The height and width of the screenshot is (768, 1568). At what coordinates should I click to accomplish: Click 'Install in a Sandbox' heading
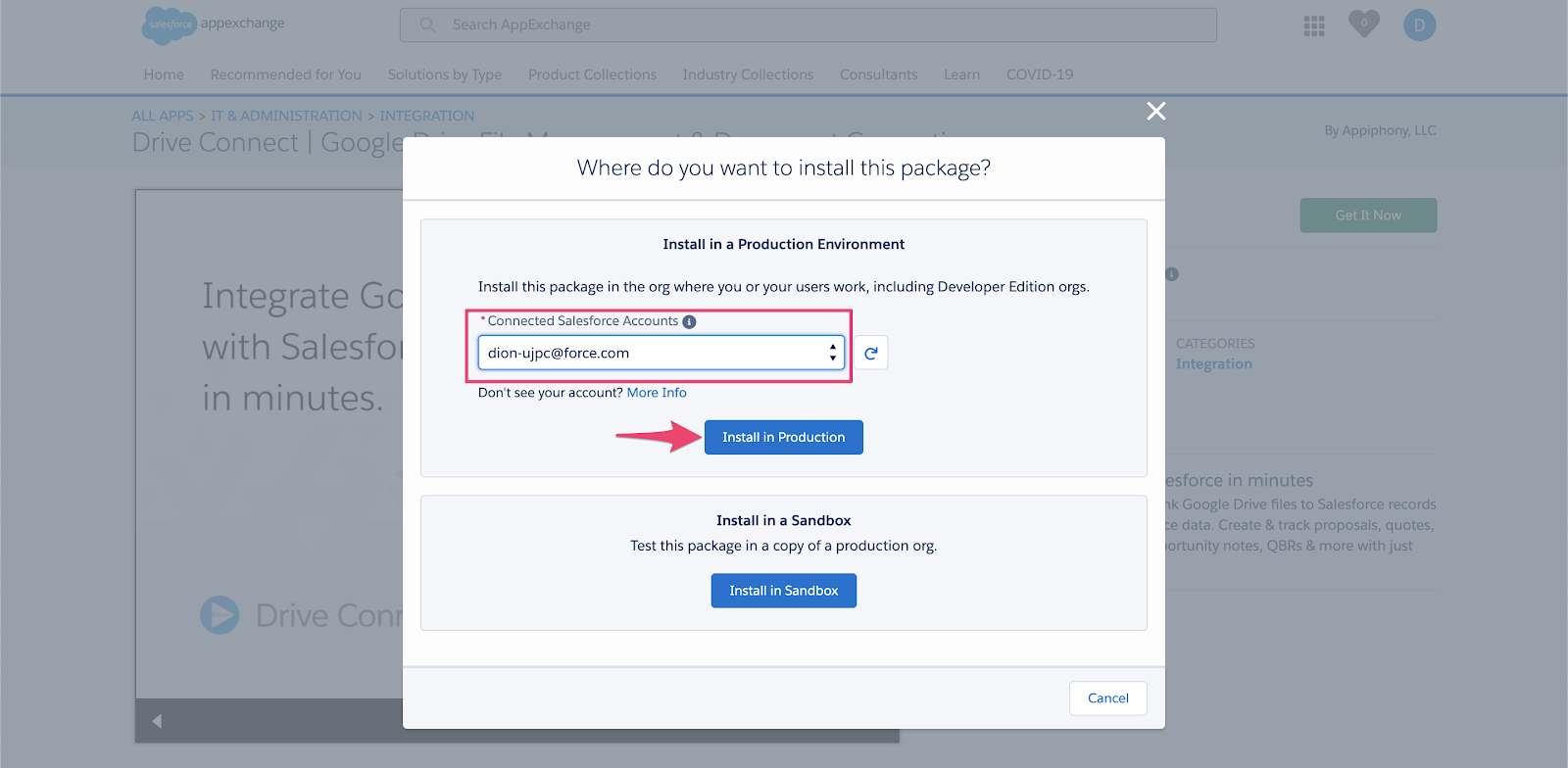784,520
